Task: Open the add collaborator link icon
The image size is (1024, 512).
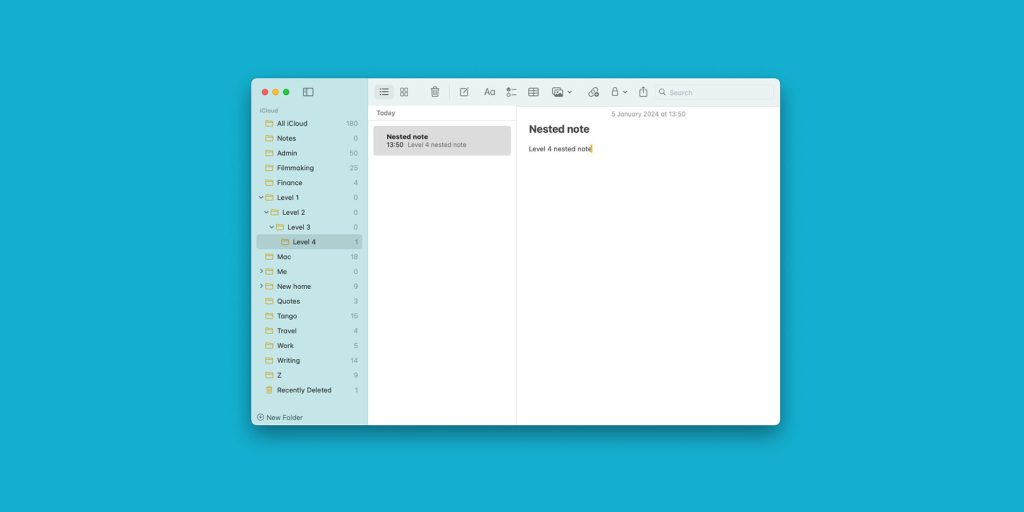Action: pyautogui.click(x=593, y=92)
